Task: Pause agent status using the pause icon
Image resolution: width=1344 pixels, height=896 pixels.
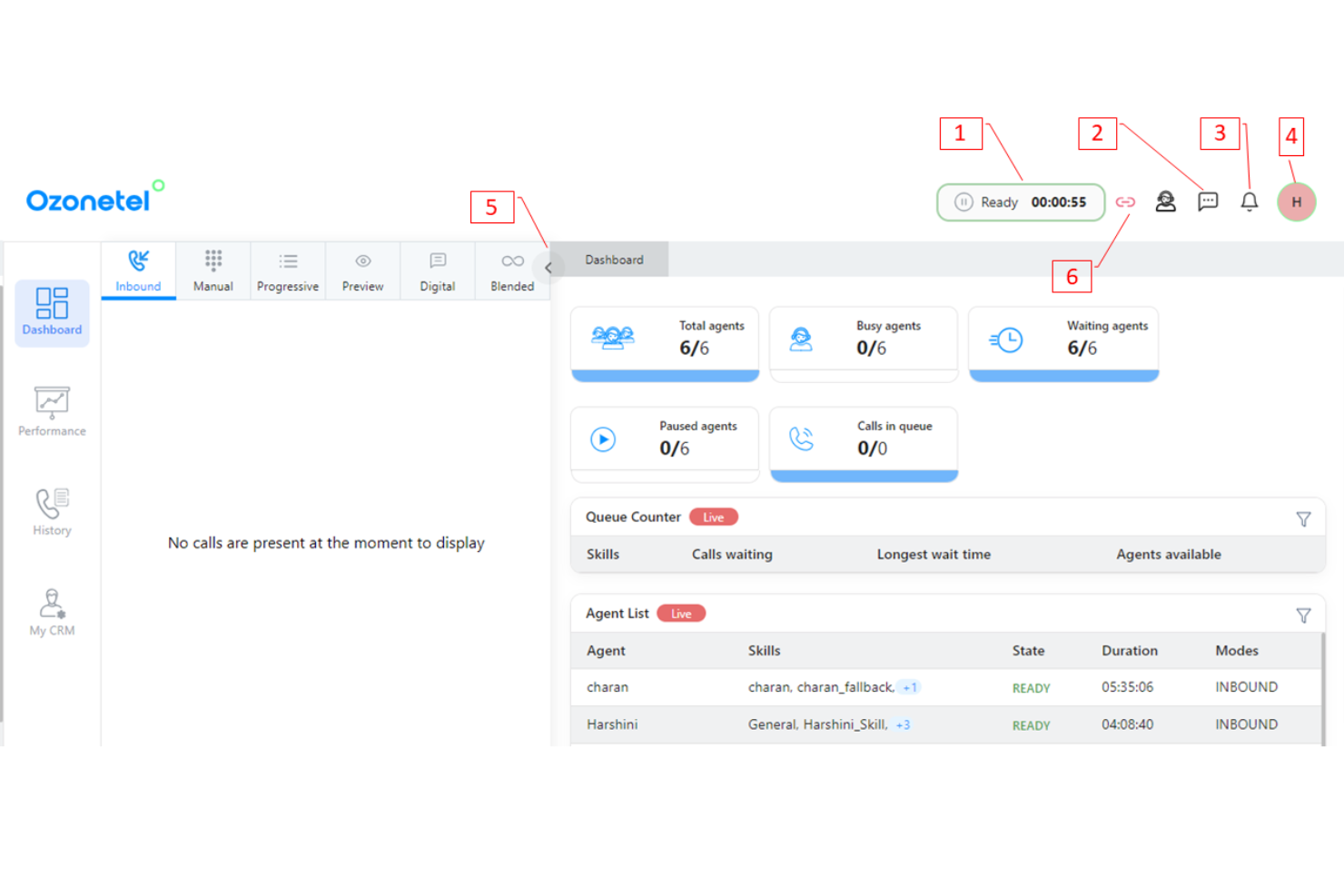Action: click(x=963, y=202)
